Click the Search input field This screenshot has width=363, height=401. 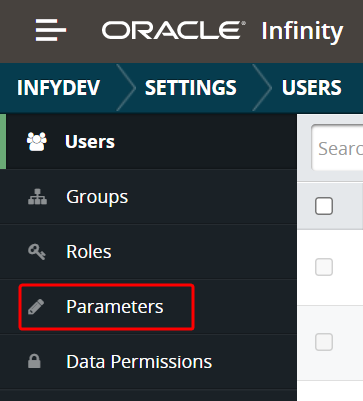(337, 148)
